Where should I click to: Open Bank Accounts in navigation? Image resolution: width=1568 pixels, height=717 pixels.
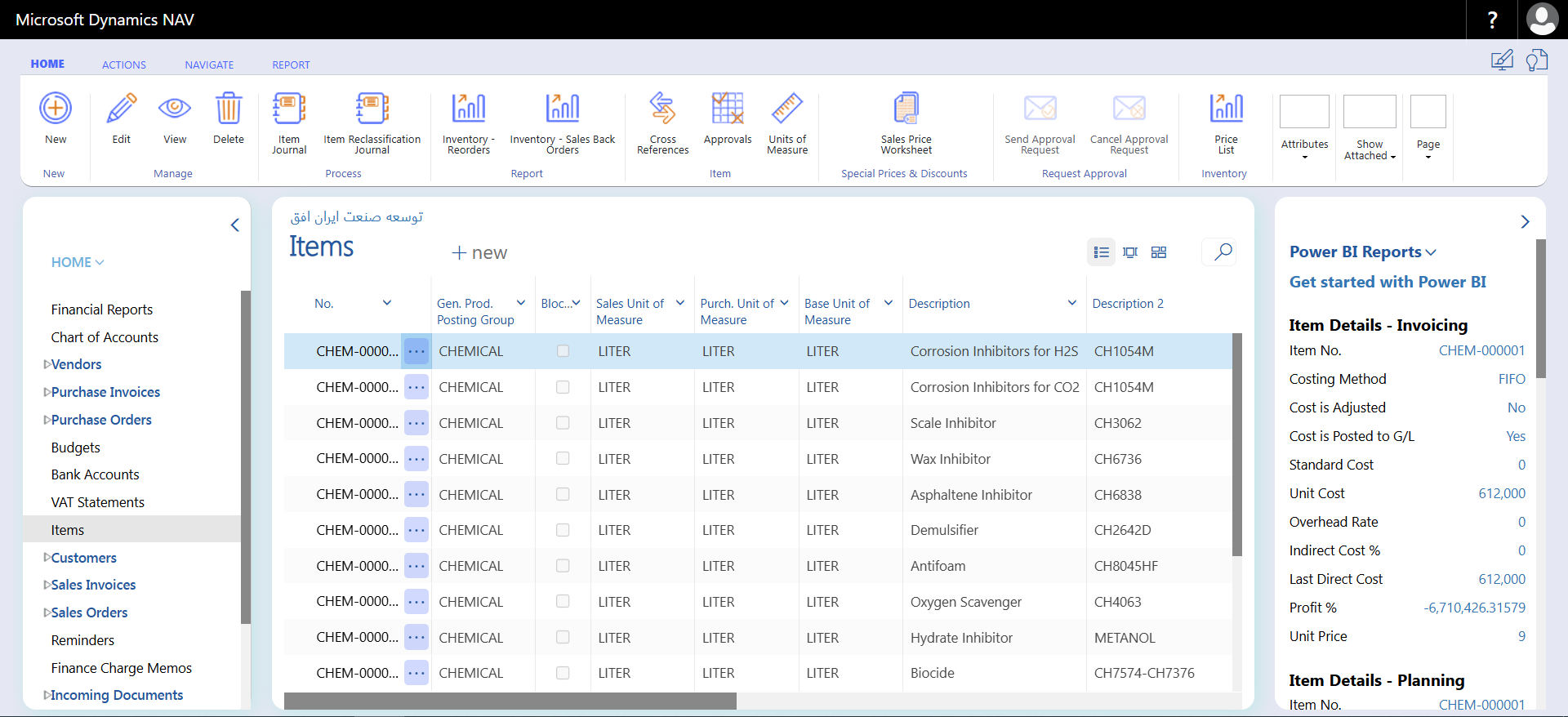click(x=95, y=474)
